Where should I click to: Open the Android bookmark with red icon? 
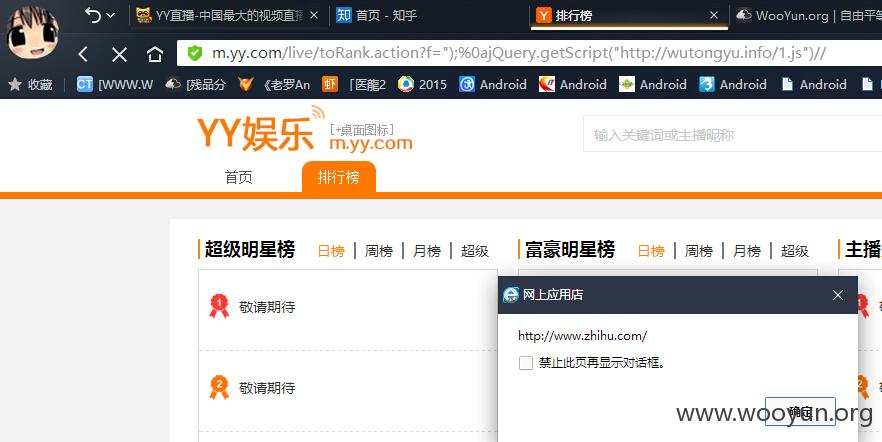pyautogui.click(x=573, y=84)
